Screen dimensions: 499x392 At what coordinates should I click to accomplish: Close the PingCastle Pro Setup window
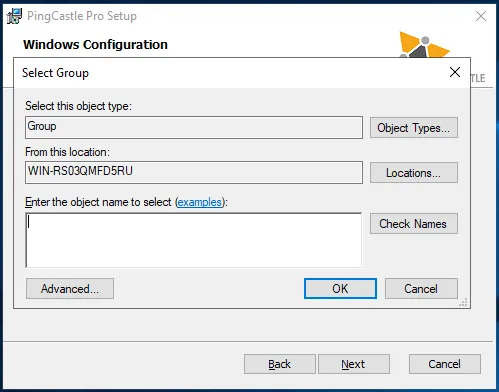click(481, 16)
